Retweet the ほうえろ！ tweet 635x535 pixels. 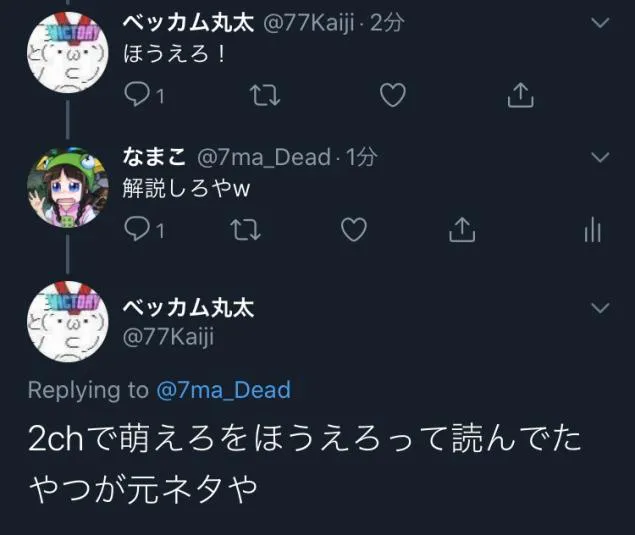(x=265, y=95)
